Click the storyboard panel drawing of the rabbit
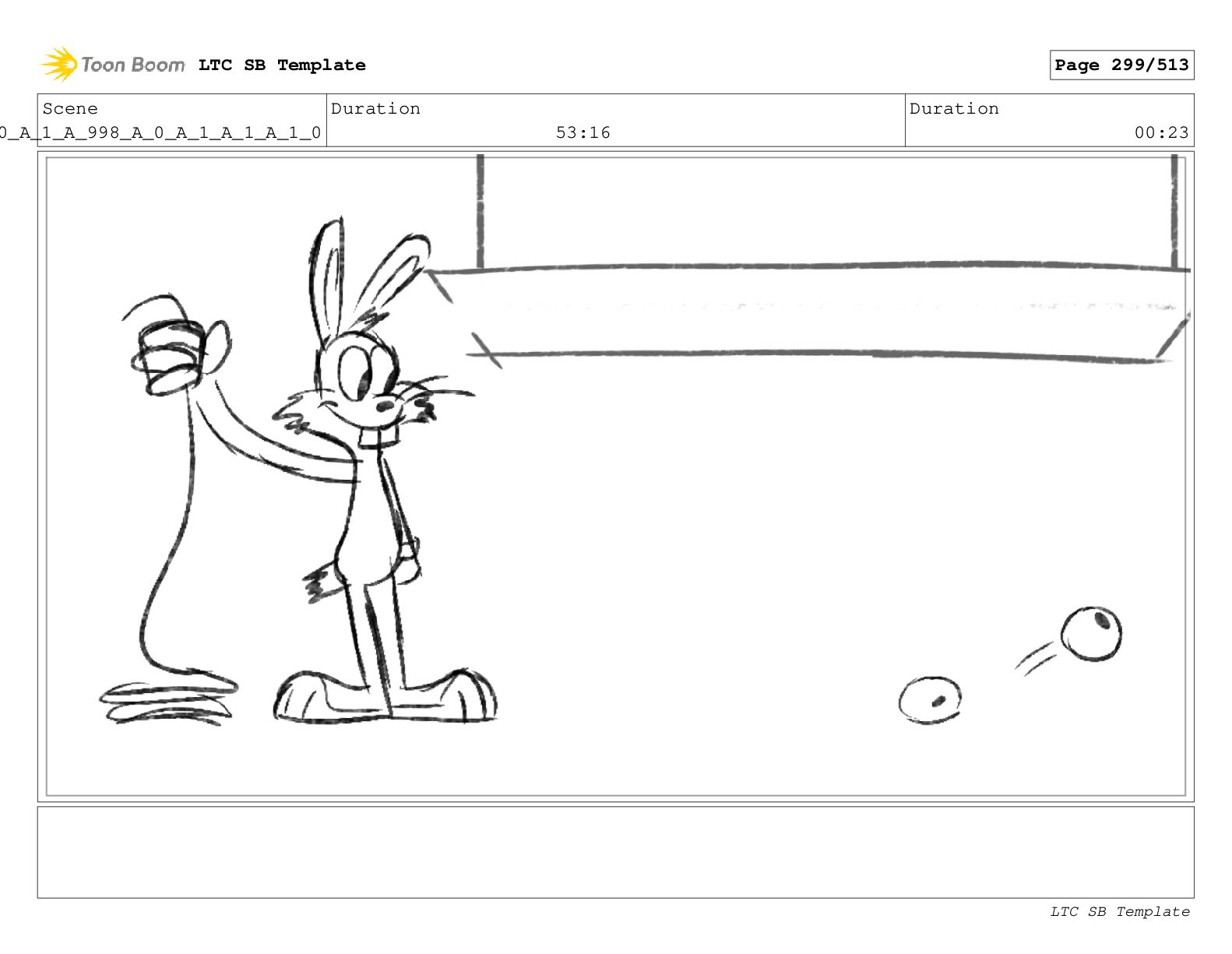The image size is (1232, 954). coord(615,477)
